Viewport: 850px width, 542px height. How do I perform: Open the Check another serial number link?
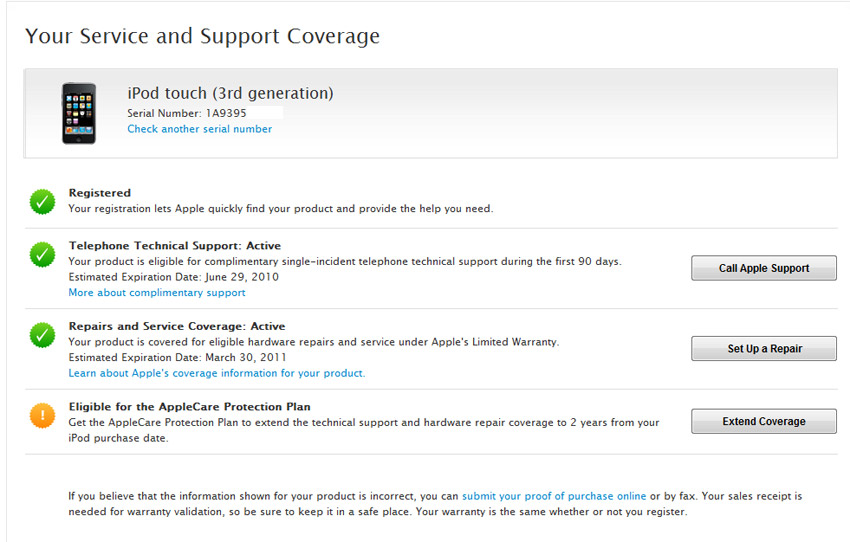(x=199, y=129)
